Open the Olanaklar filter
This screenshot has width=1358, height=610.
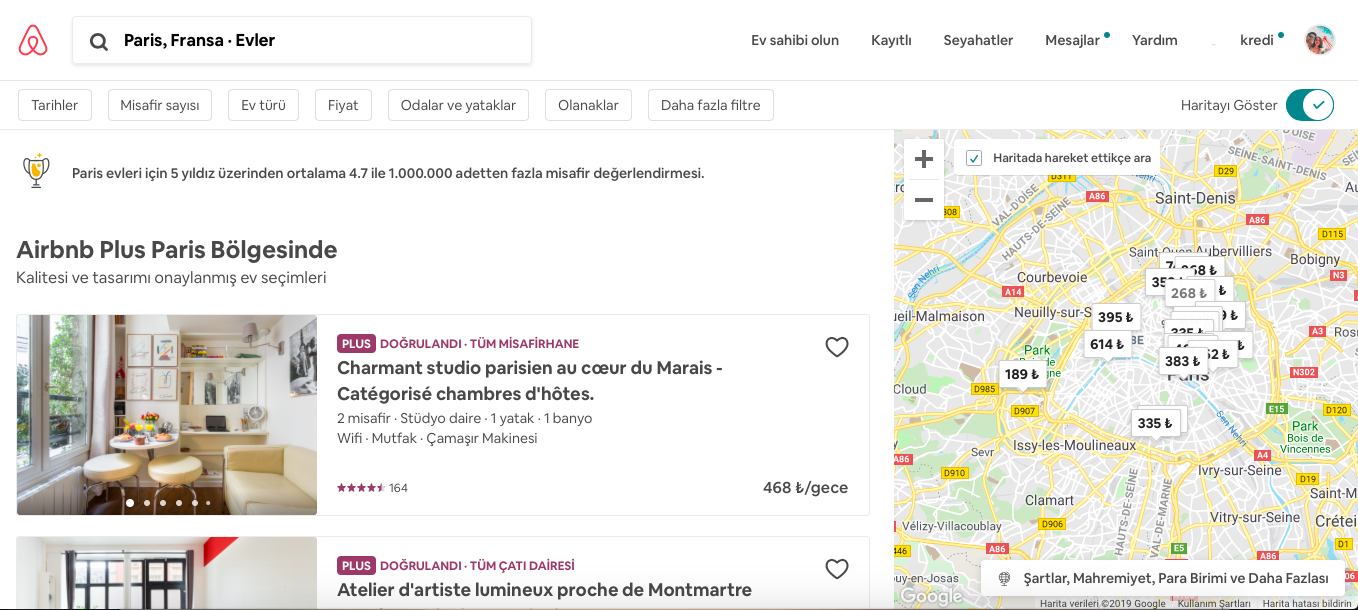click(588, 105)
